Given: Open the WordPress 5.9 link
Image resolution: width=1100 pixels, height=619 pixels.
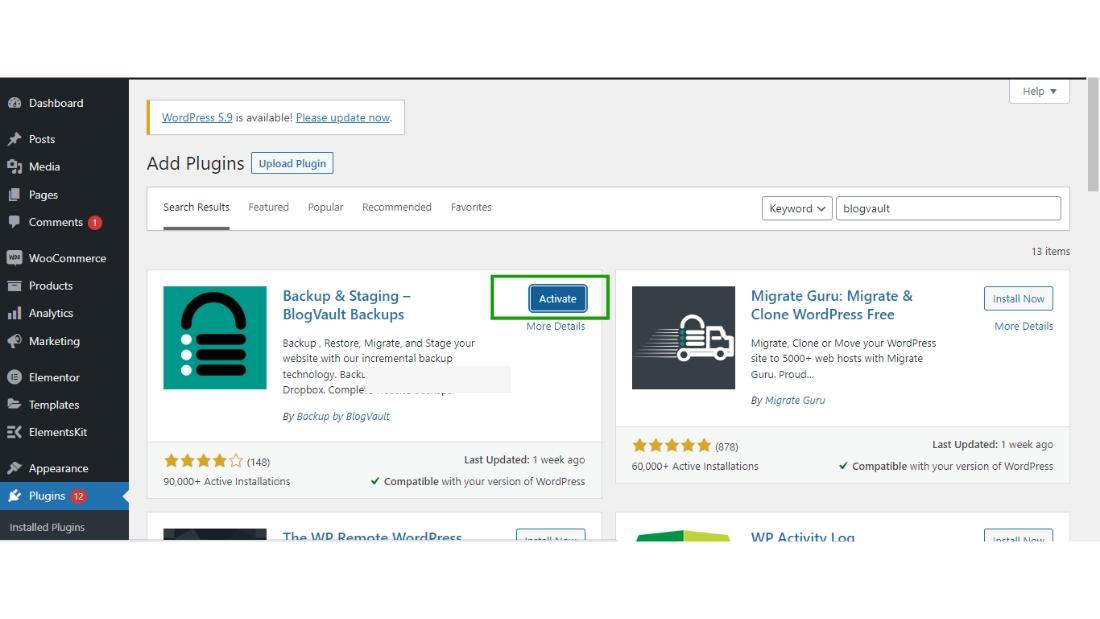Looking at the screenshot, I should pos(197,117).
